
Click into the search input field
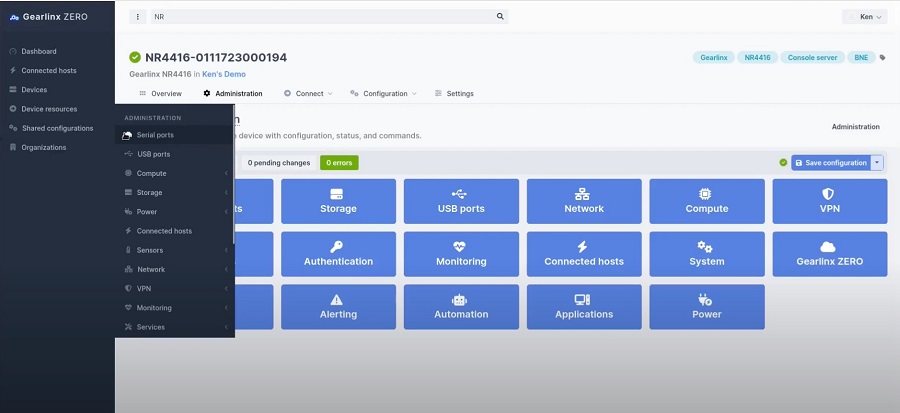pos(320,17)
